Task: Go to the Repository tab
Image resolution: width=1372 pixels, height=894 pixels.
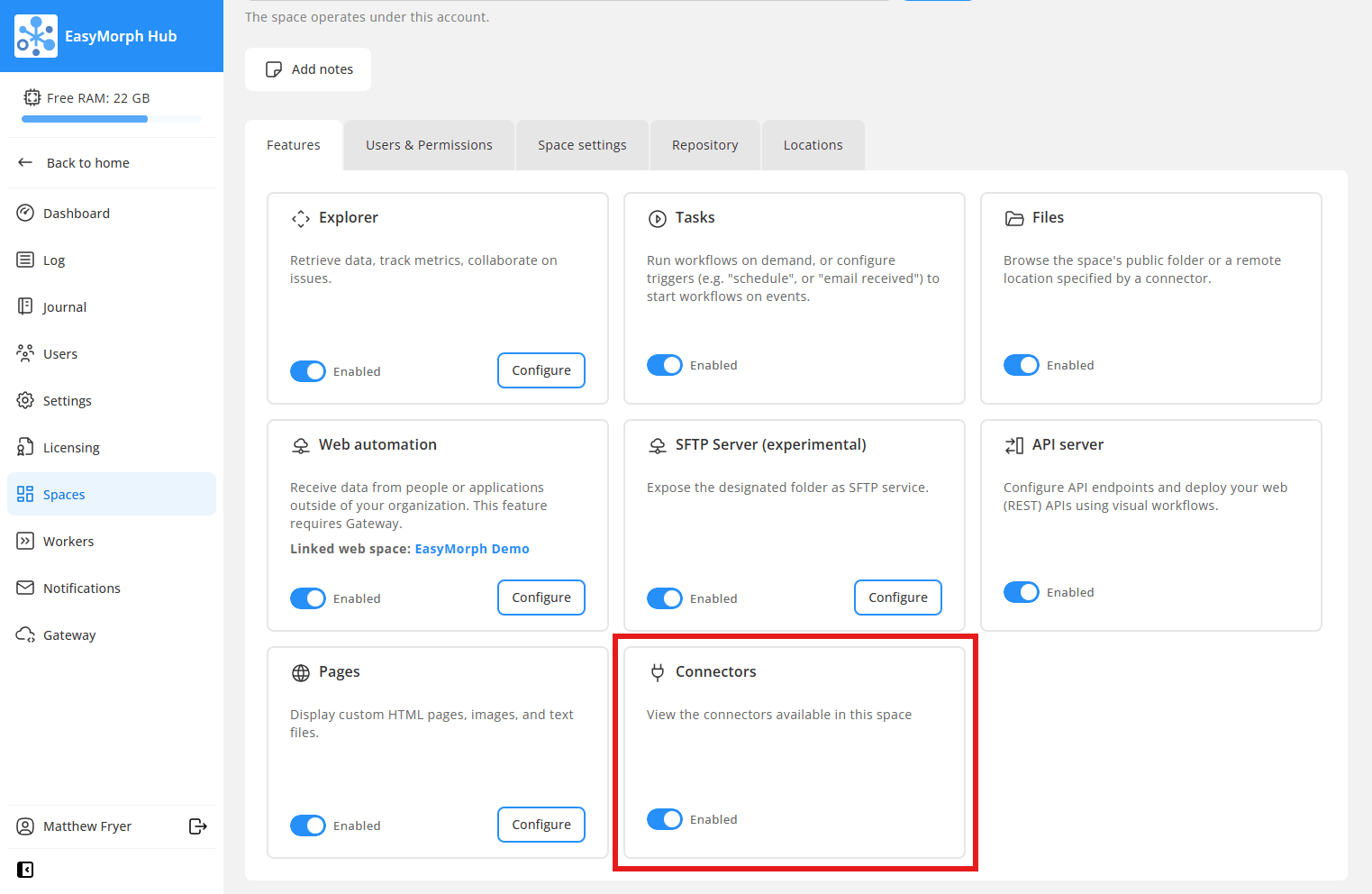Action: coord(705,145)
